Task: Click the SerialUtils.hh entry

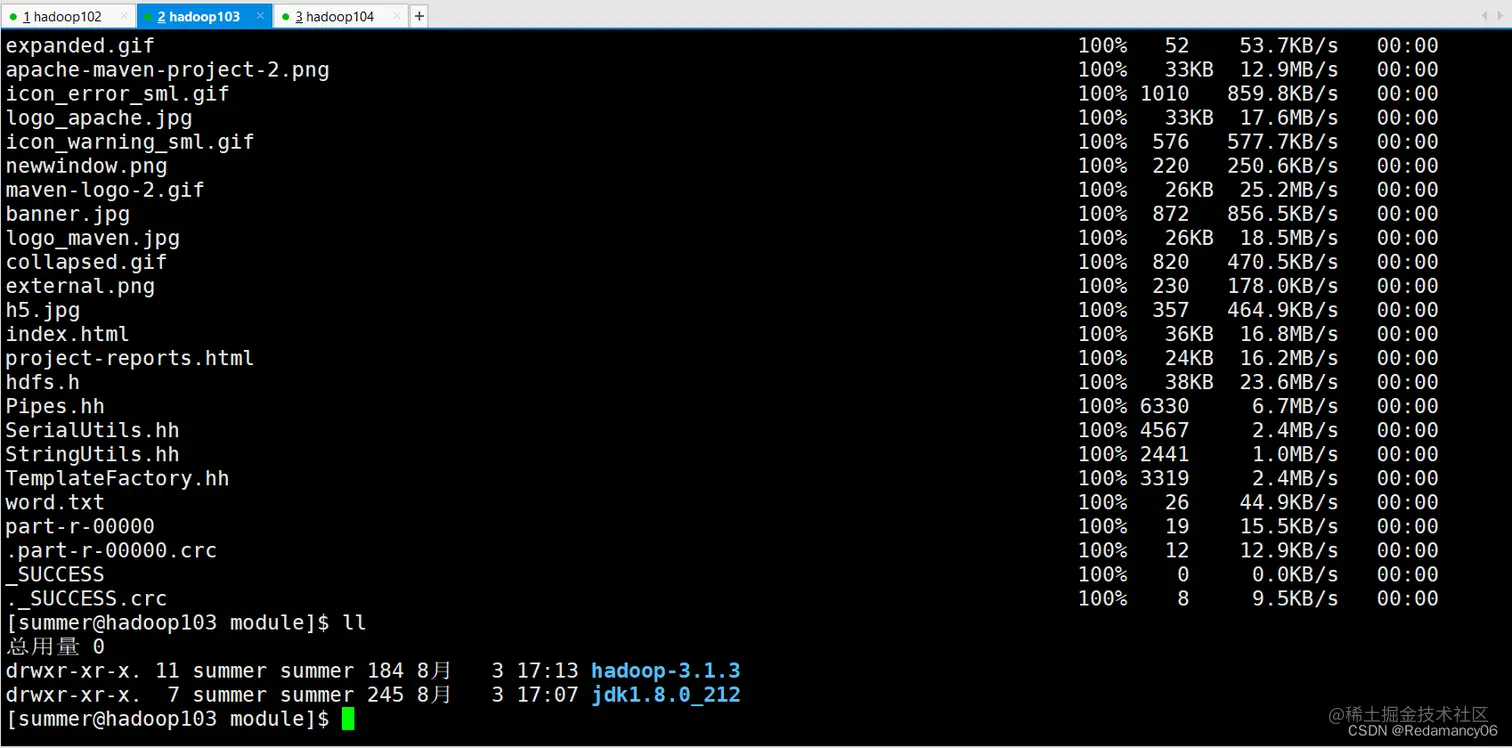Action: (93, 429)
